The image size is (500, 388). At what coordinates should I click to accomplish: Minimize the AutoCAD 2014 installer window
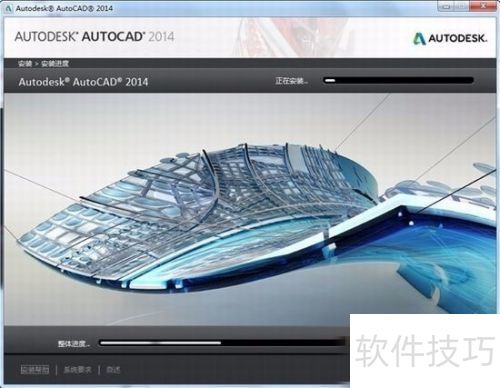(447, 5)
